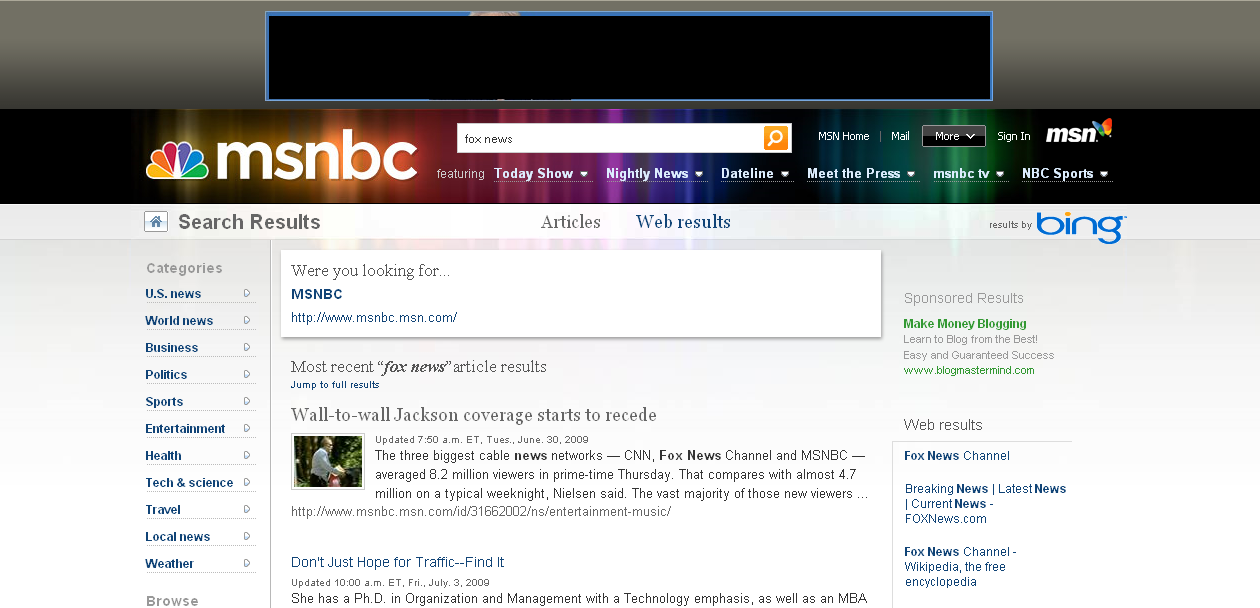This screenshot has height=608, width=1260.
Task: Open the http://www.msnbc.msn.com/ URL link
Action: pos(374,318)
